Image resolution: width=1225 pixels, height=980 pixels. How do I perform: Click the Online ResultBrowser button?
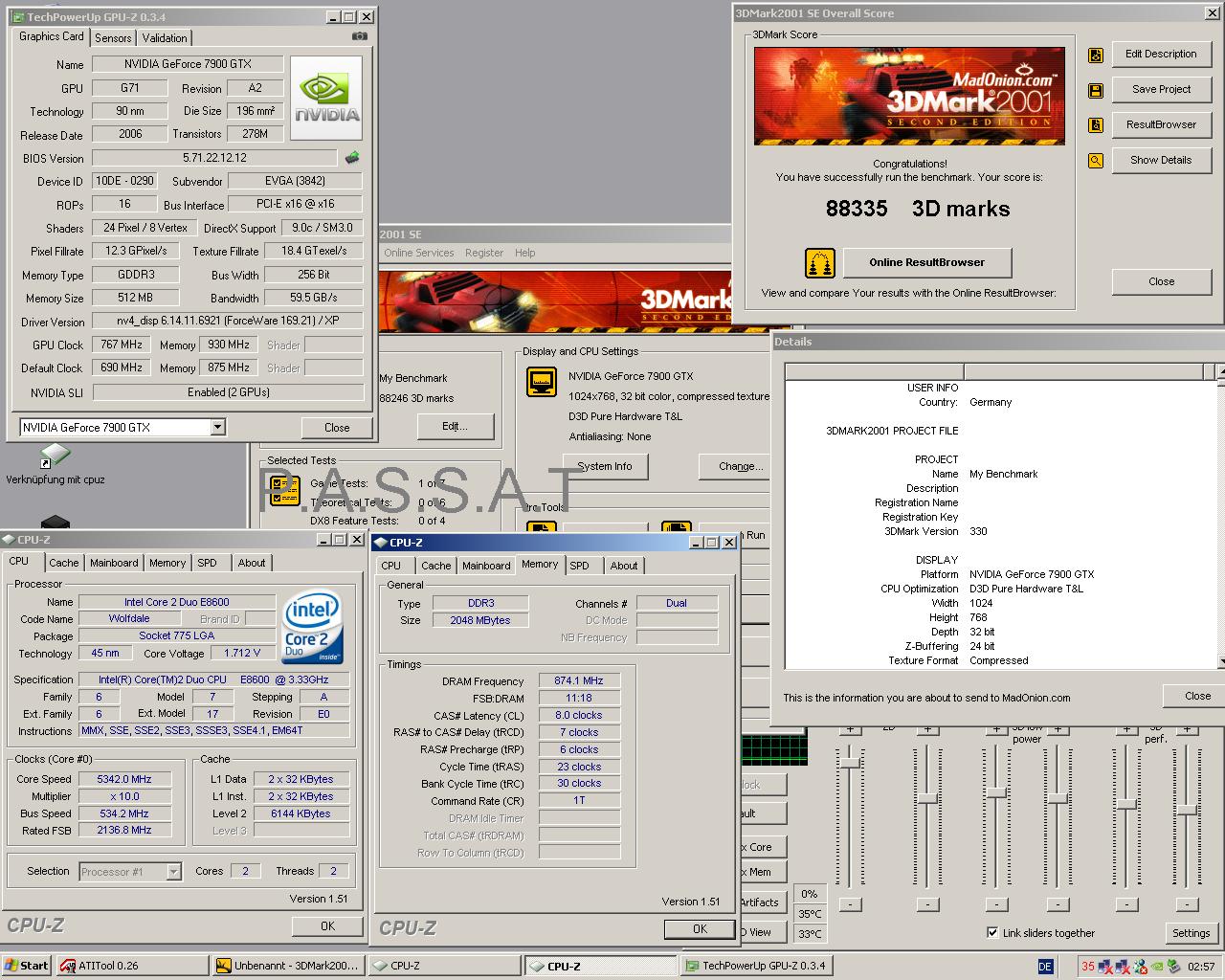[x=926, y=262]
